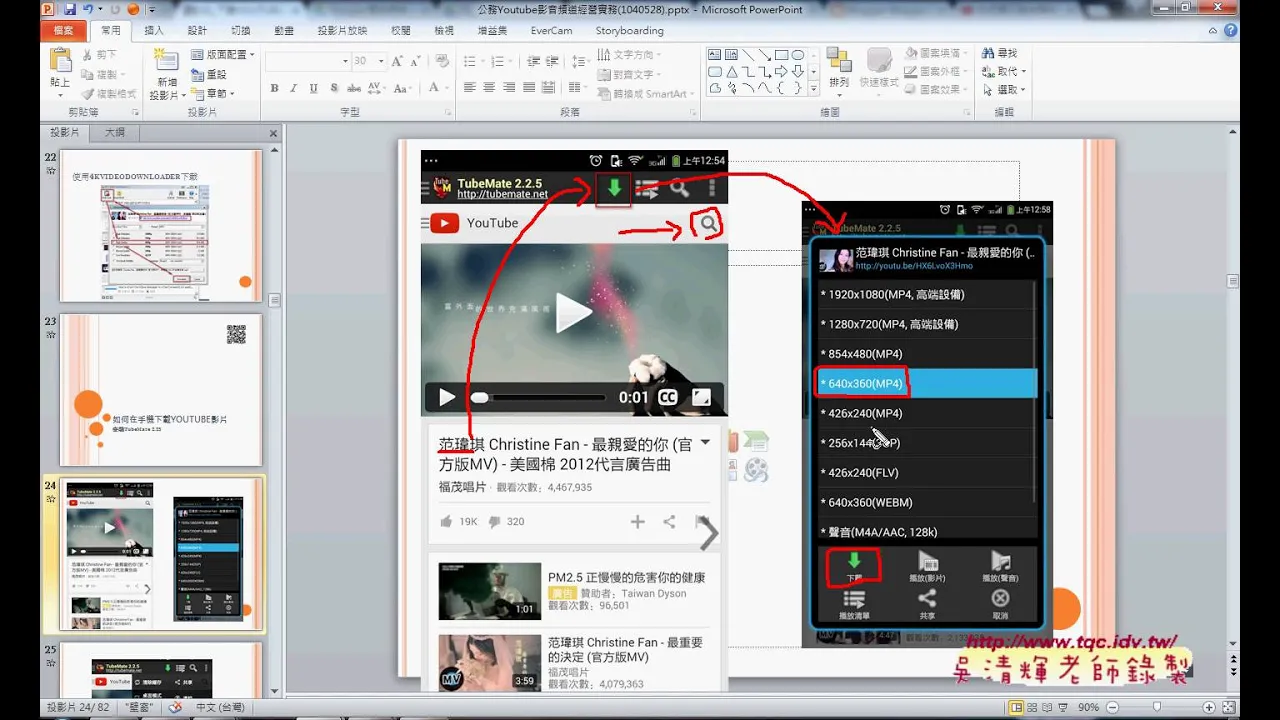
Task: Fit slide to current window
Action: [1229, 707]
